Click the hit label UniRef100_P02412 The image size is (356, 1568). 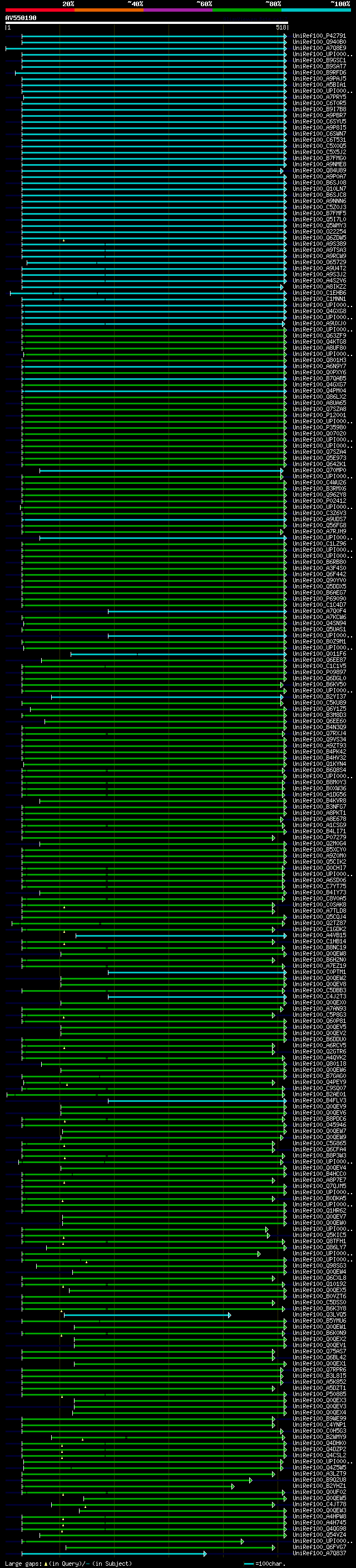319,501
